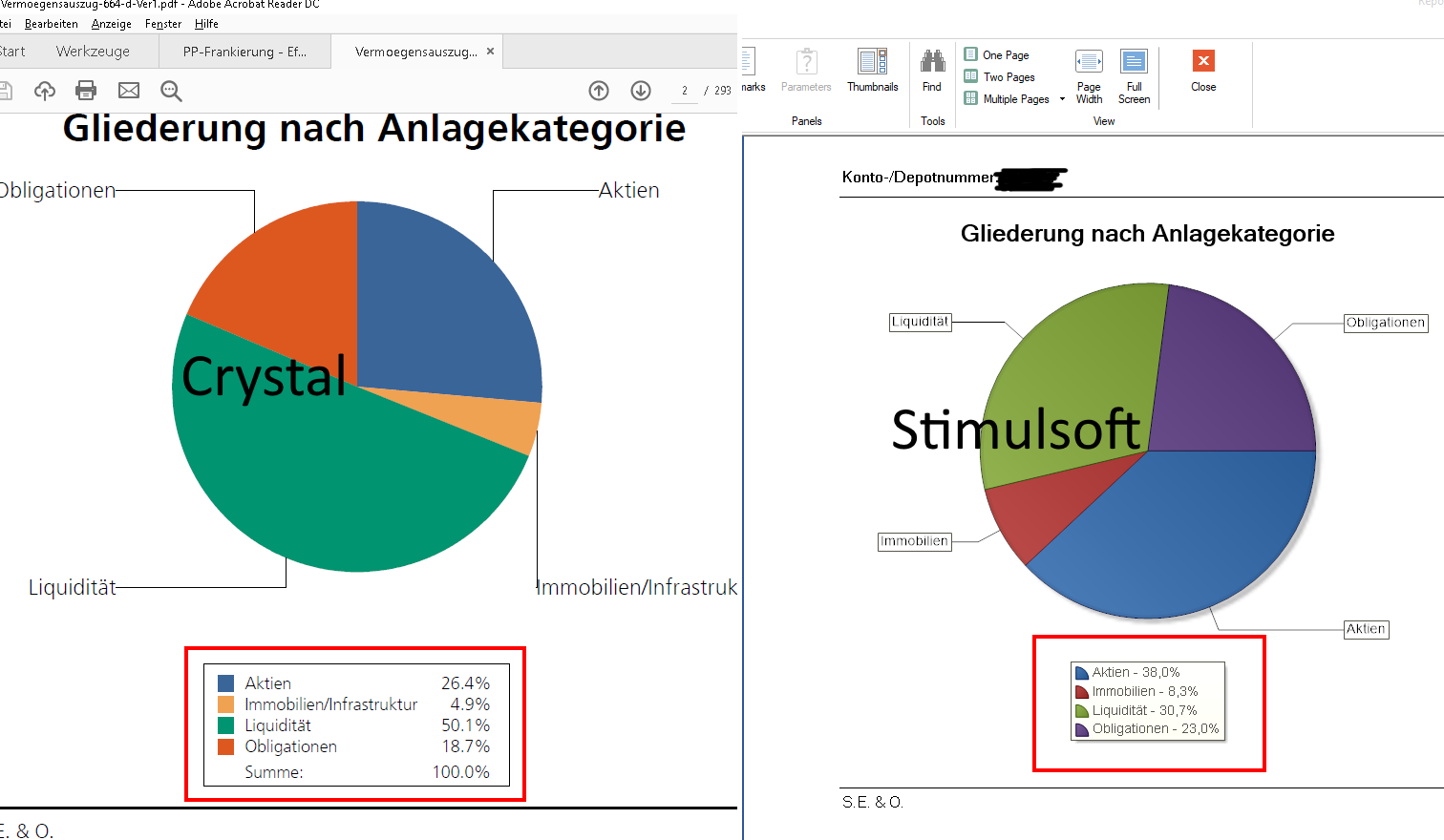The image size is (1444, 840).
Task: Go to next page with down arrow icon
Action: click(x=641, y=91)
